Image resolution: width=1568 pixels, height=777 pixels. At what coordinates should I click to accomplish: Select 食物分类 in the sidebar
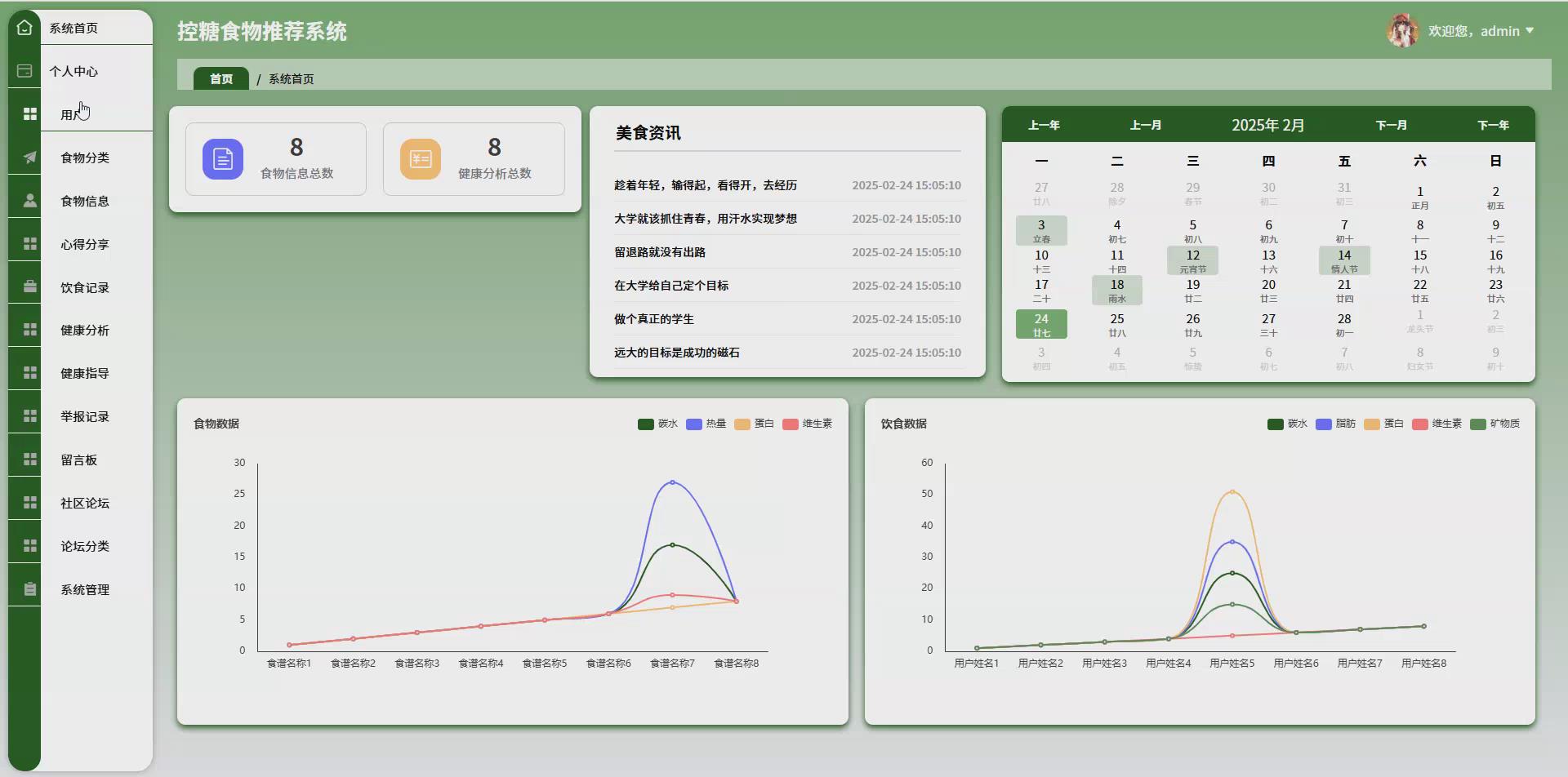point(85,158)
